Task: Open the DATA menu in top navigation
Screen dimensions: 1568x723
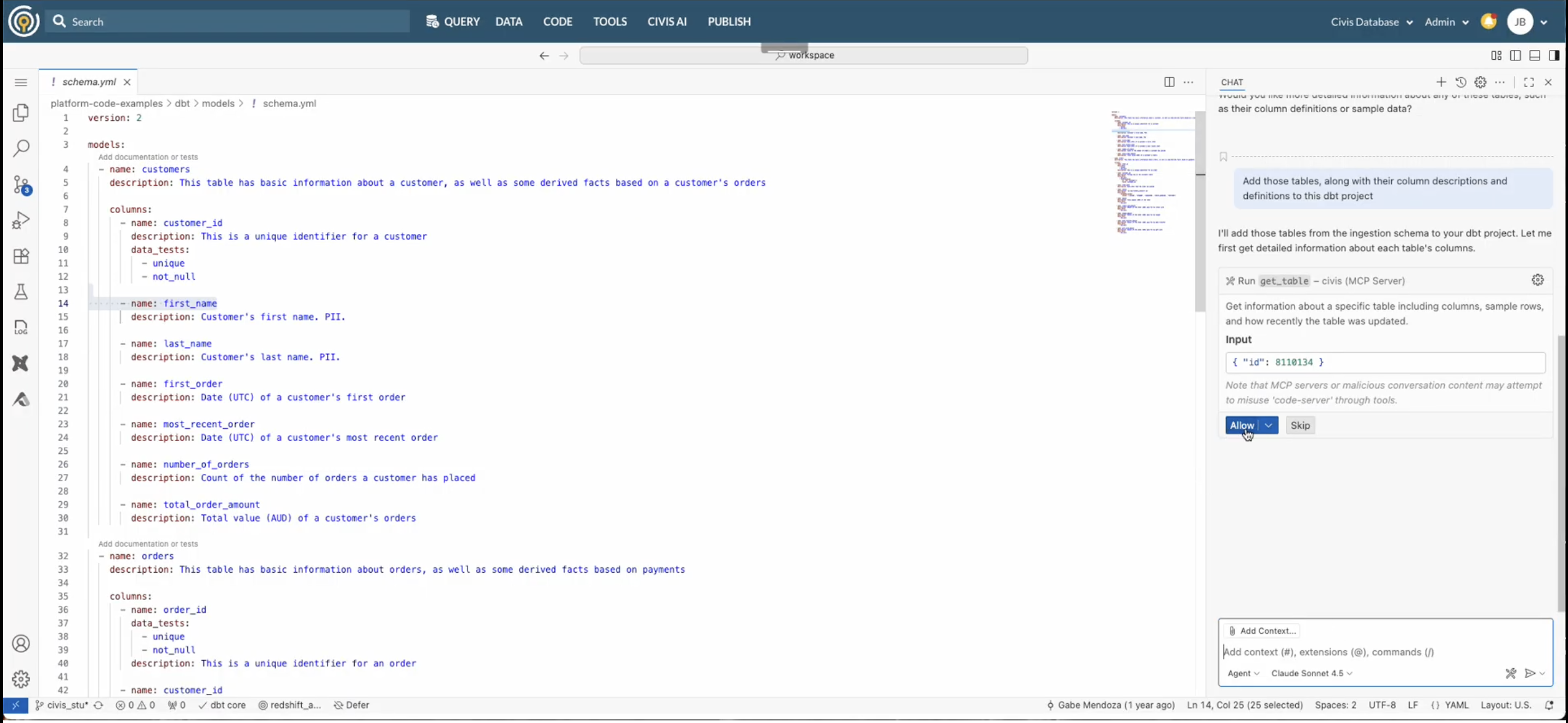Action: click(x=509, y=22)
